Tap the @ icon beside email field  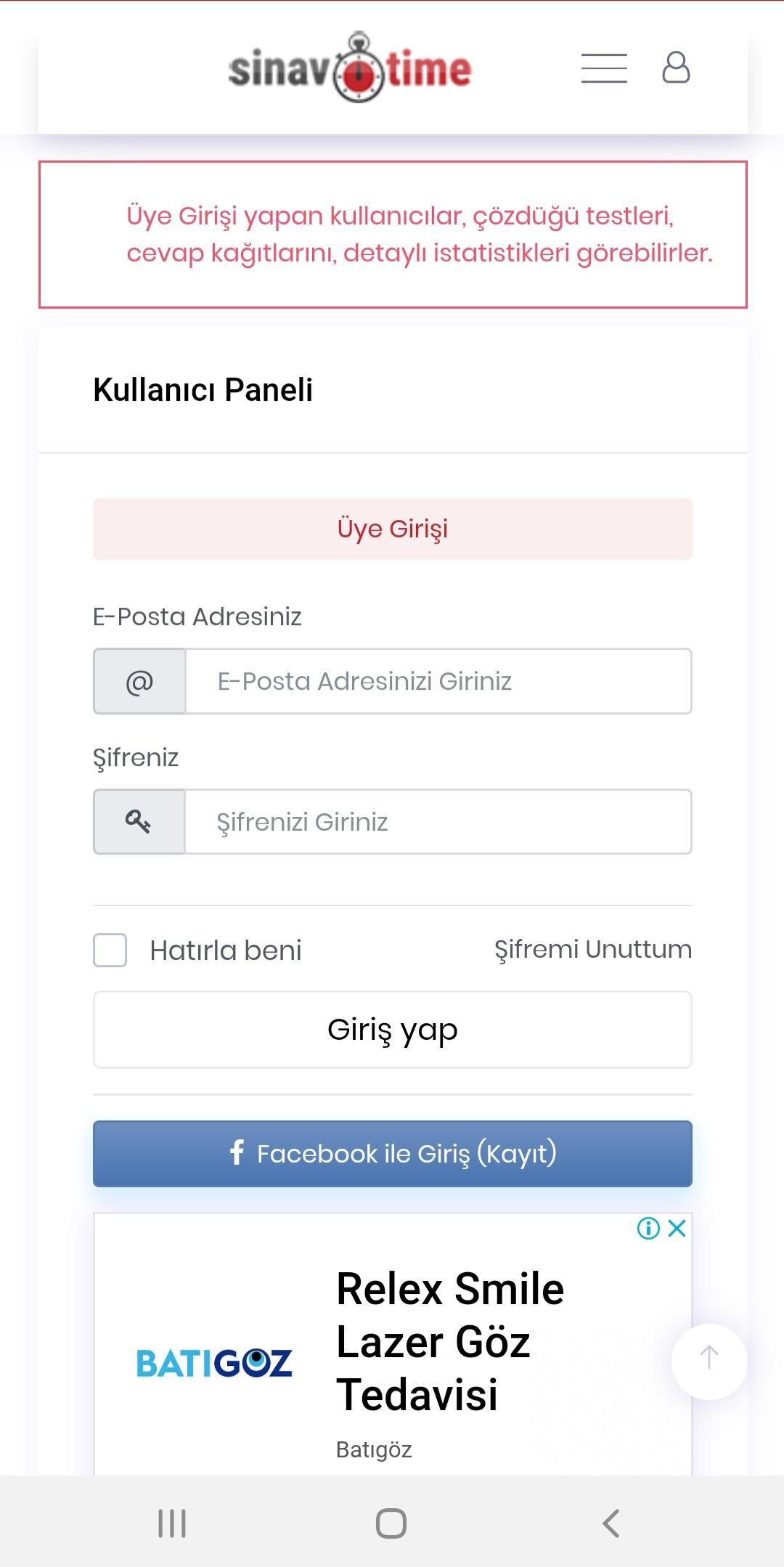[139, 681]
